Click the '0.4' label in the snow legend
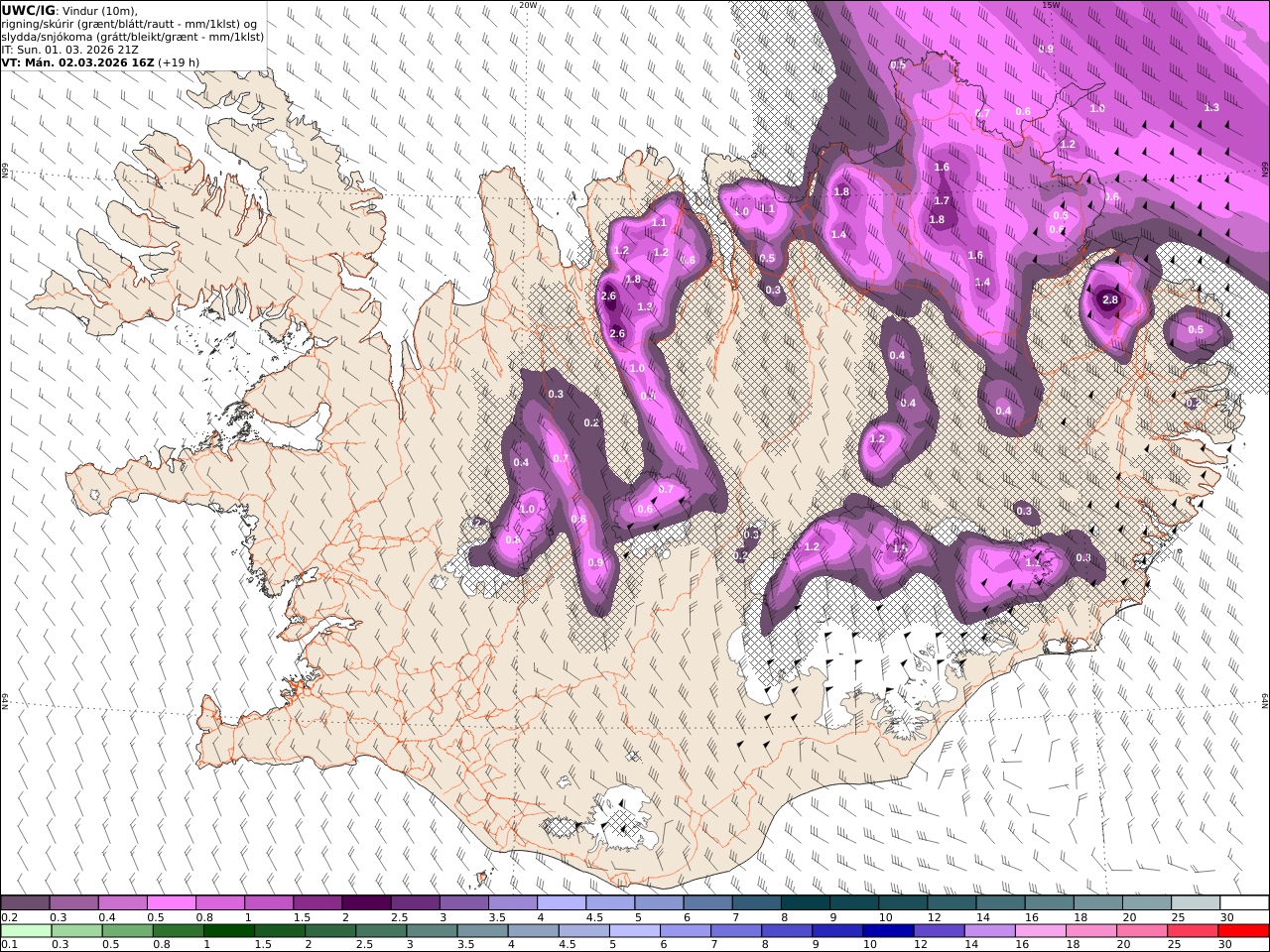Viewport: 1270px width, 952px height. pyautogui.click(x=106, y=917)
